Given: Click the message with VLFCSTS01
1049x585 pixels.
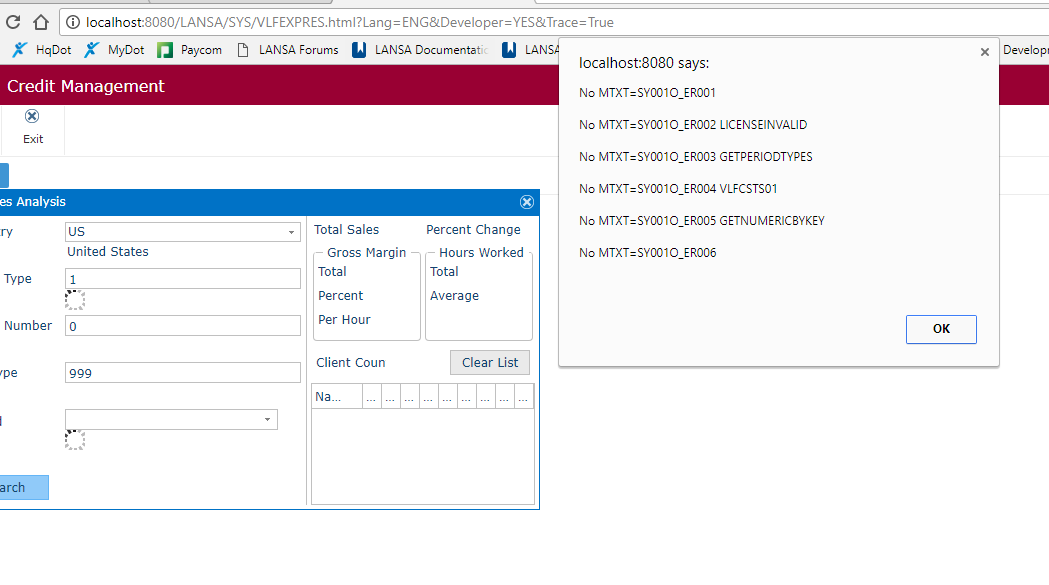Looking at the screenshot, I should pos(678,189).
